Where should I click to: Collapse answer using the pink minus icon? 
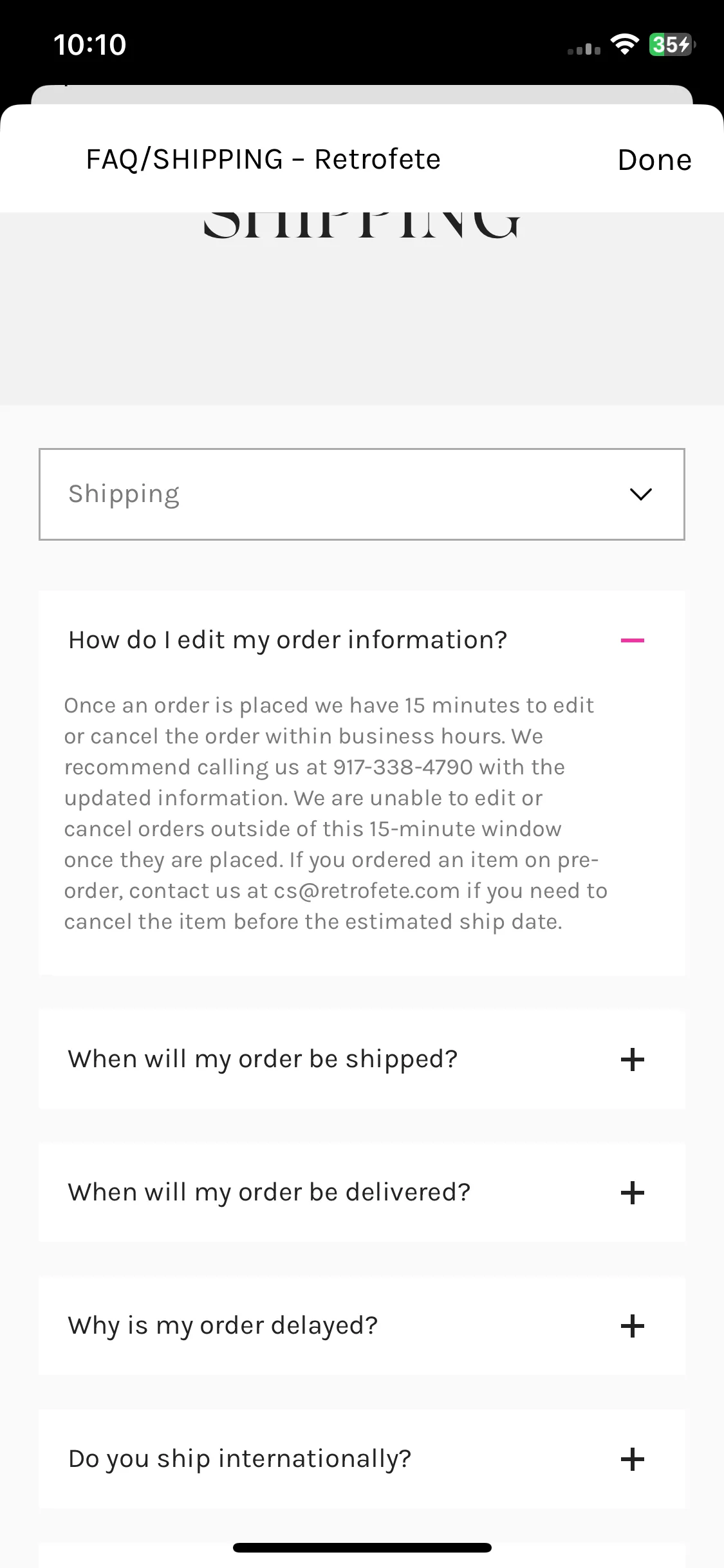pyautogui.click(x=632, y=640)
